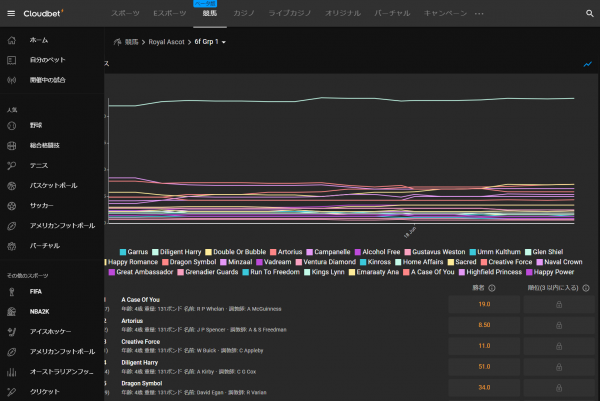Click the football icon in popular section
This screenshot has width=600, height=401.
[x=12, y=226]
